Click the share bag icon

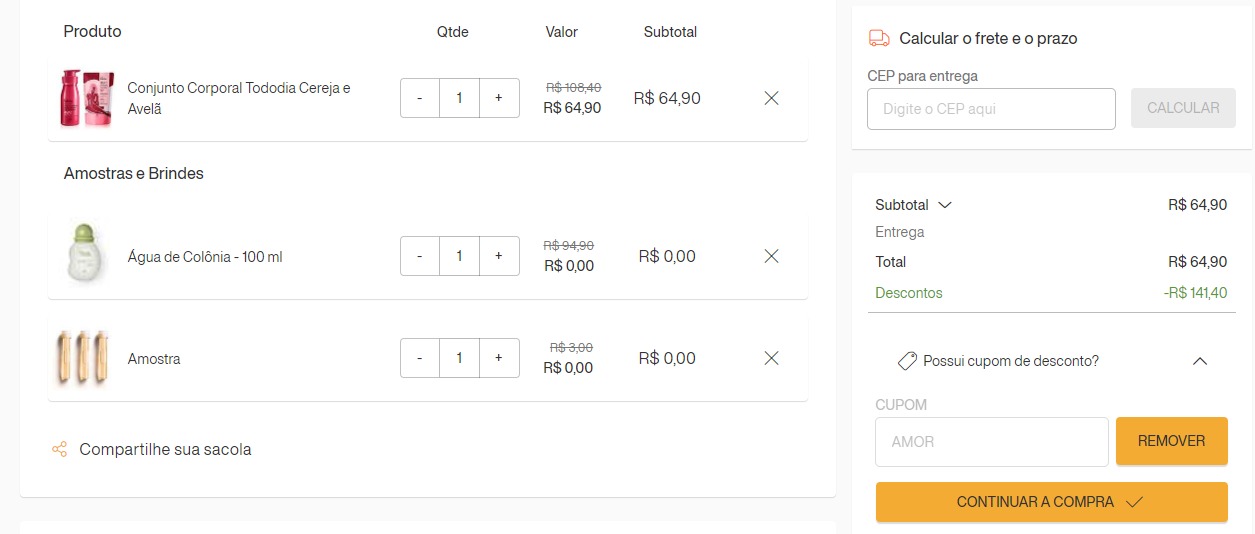[x=60, y=449]
